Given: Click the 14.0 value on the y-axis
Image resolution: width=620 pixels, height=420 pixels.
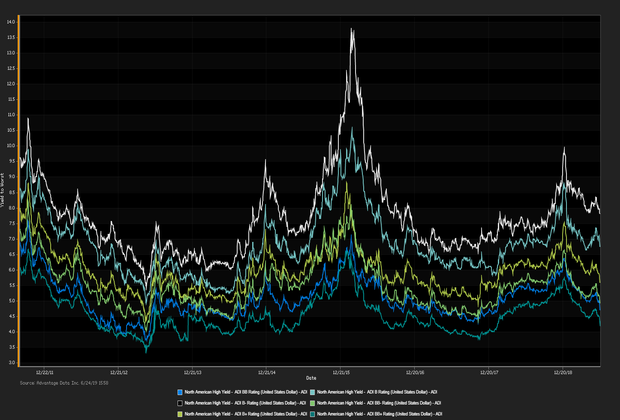Looking at the screenshot, I should tap(11, 22).
